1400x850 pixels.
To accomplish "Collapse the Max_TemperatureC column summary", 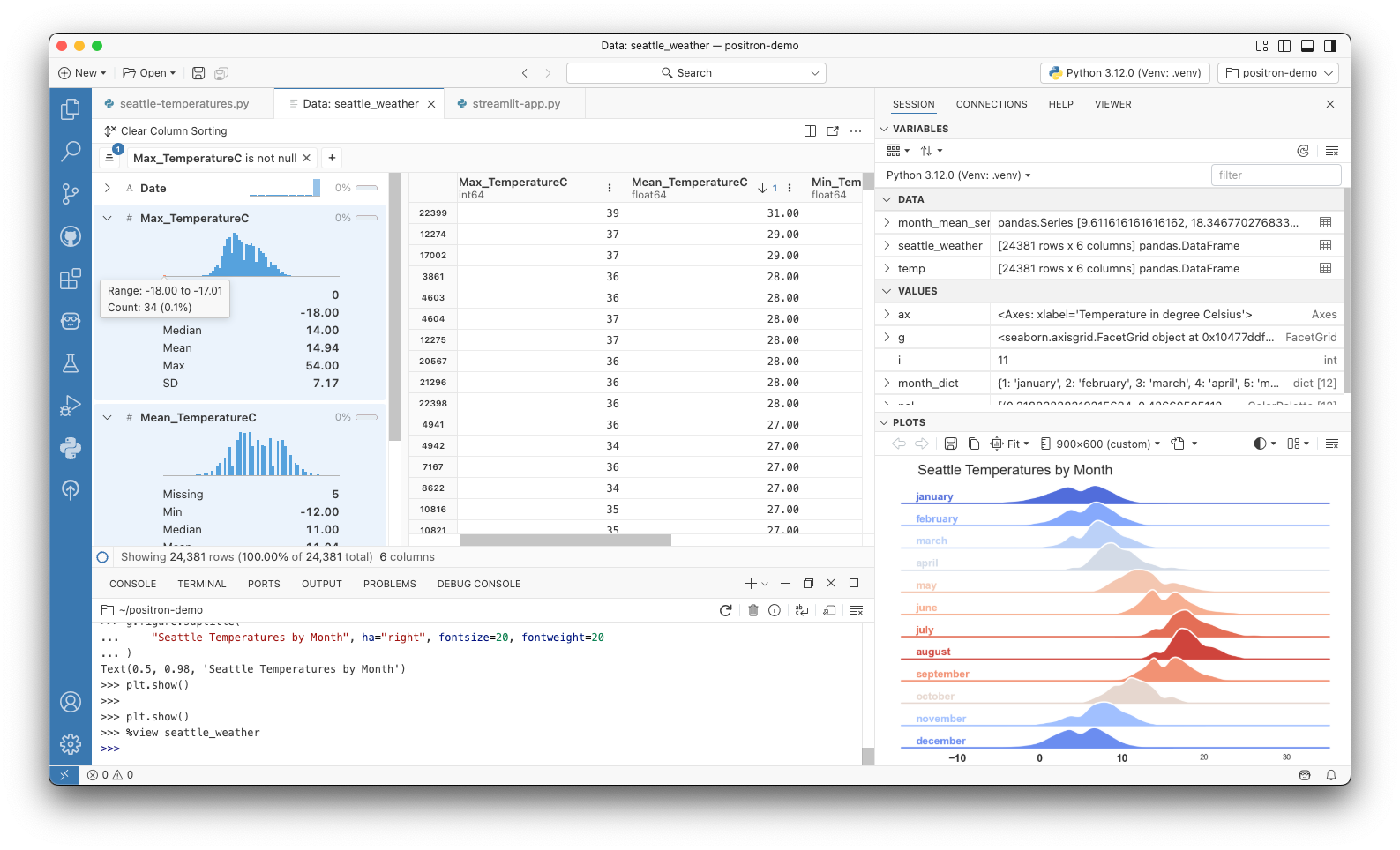I will pyautogui.click(x=108, y=218).
